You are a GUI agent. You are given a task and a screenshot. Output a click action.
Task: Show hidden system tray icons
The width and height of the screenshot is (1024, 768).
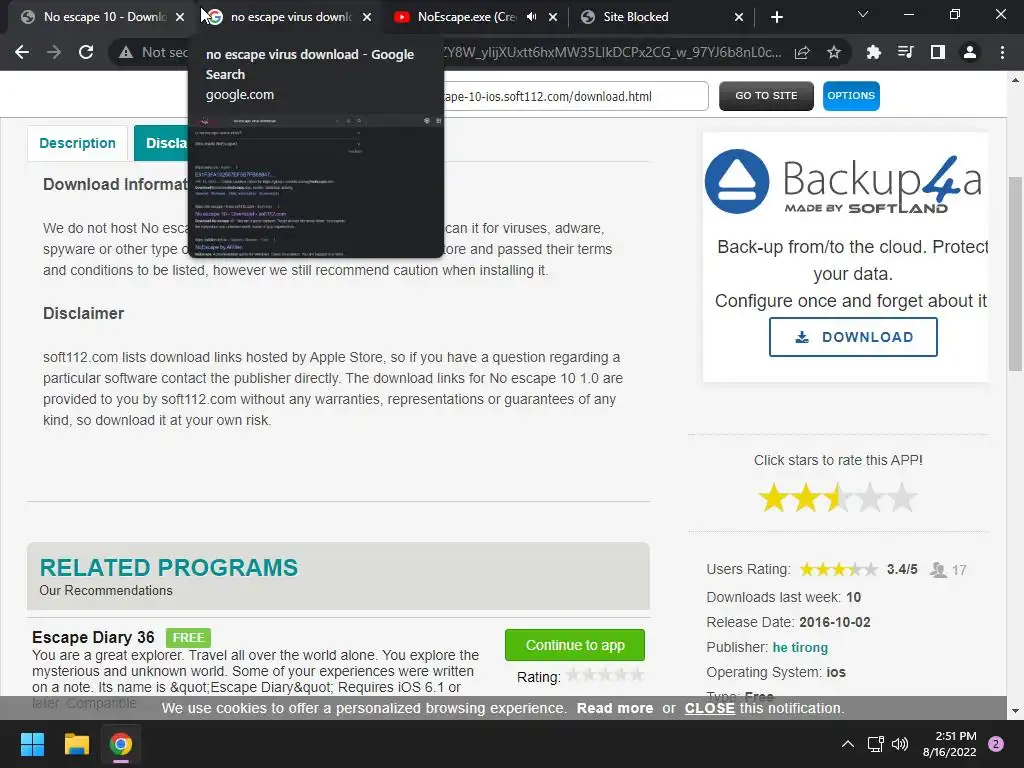[x=848, y=744]
